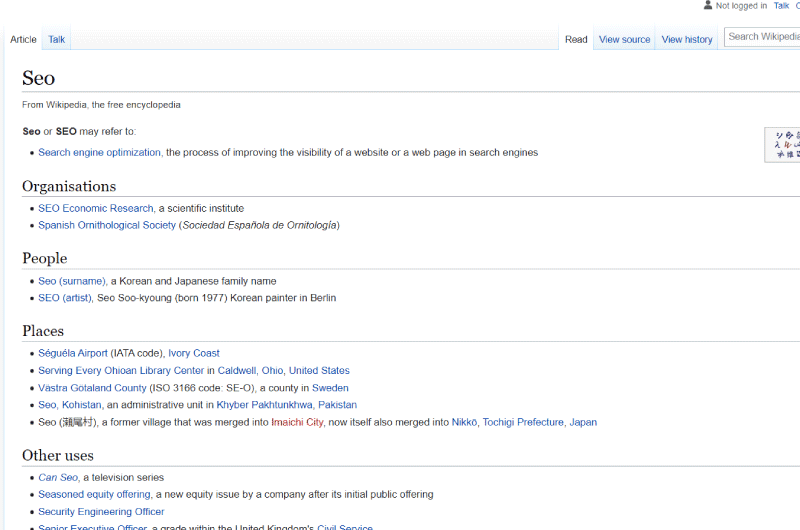Open Can Seo television series link

(x=58, y=477)
